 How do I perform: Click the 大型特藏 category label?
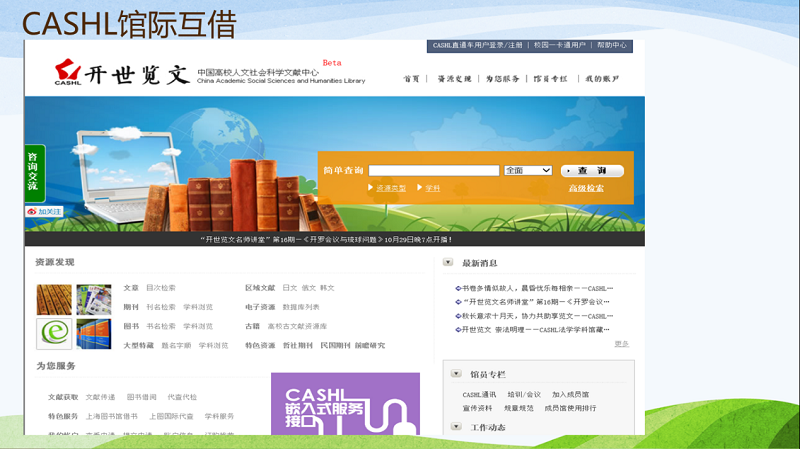point(138,345)
